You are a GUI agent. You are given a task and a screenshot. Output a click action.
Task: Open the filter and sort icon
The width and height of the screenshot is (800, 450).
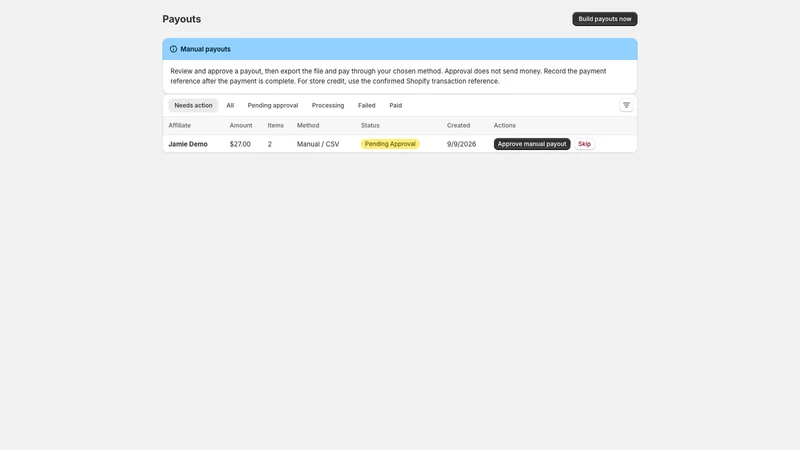pyautogui.click(x=626, y=105)
